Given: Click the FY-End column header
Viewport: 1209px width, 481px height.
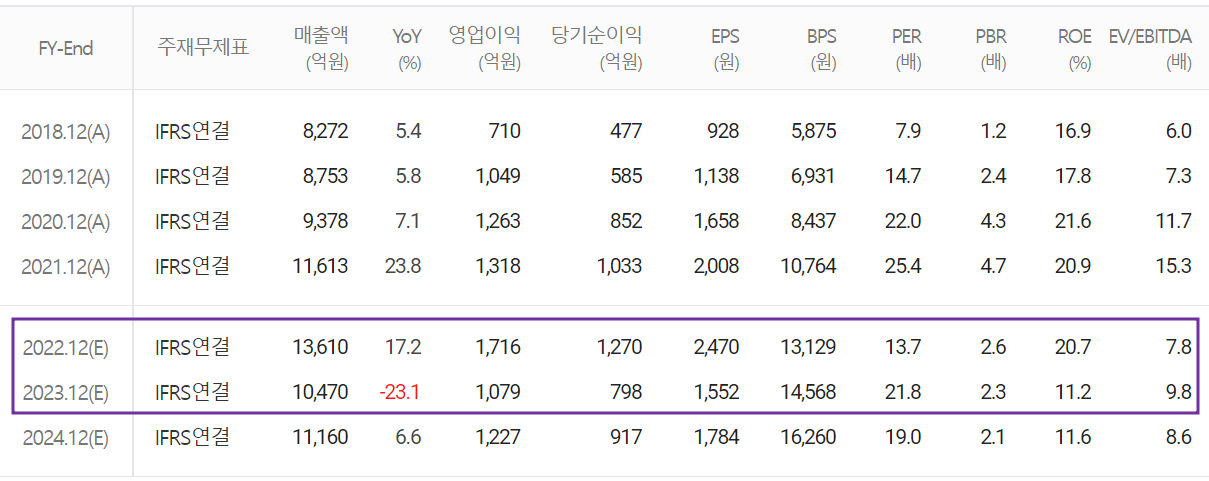Looking at the screenshot, I should pos(66,48).
